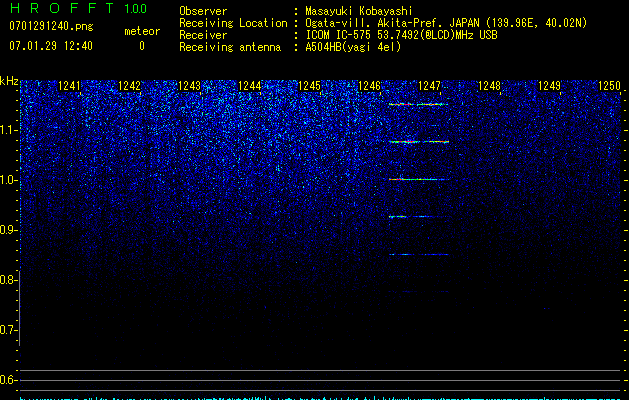Click the 1.1 frequency axis label

[x=8, y=130]
